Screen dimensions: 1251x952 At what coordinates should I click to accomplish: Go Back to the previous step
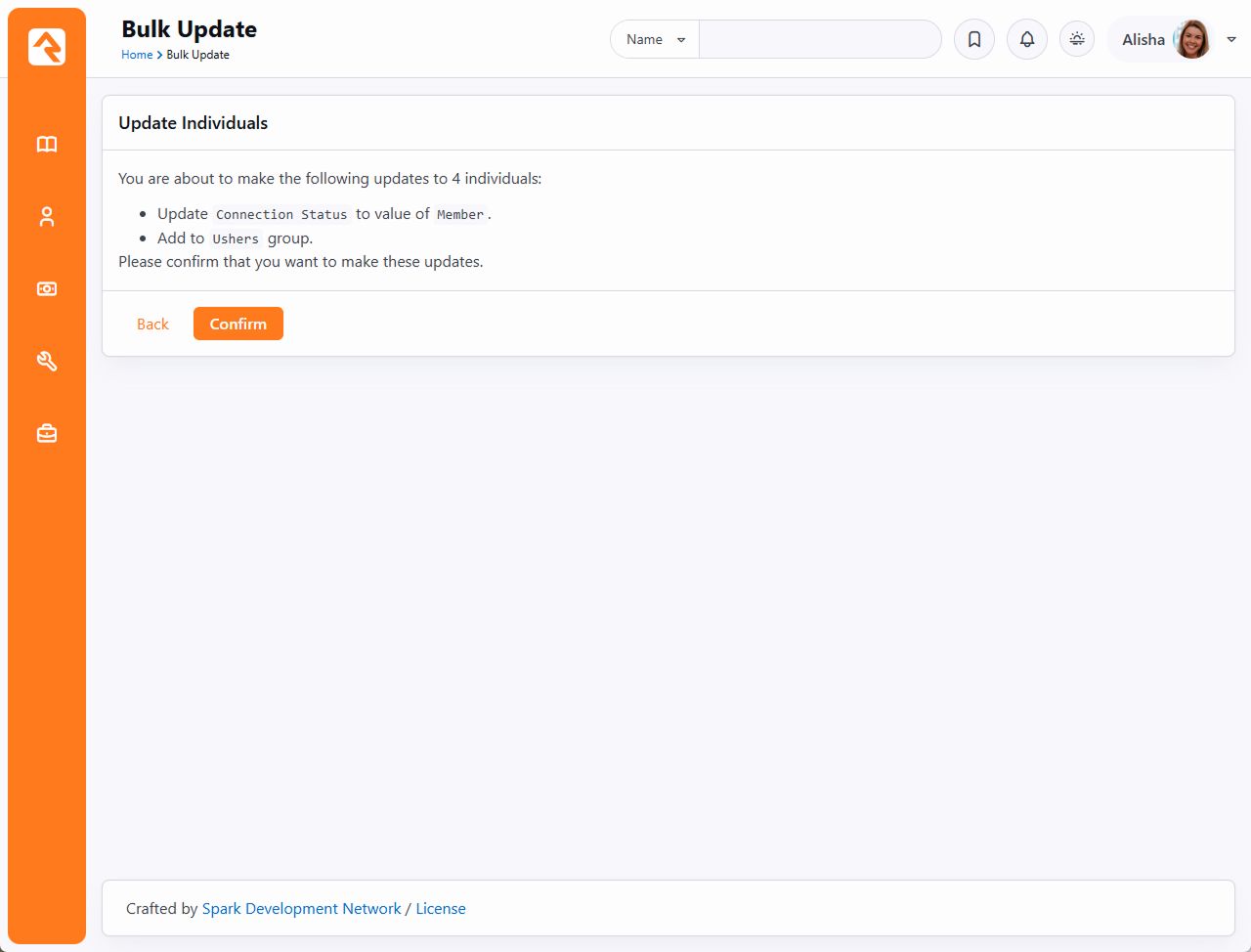[152, 325]
